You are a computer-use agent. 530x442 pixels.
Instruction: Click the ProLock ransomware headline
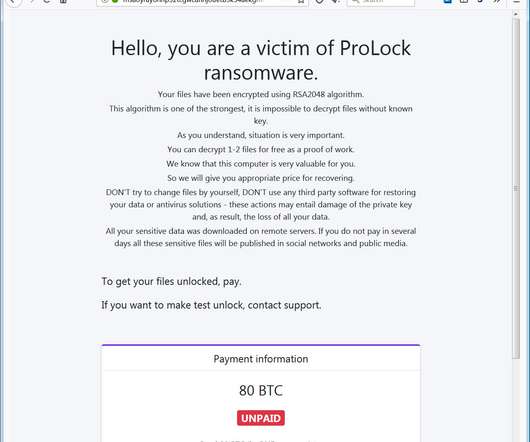tap(261, 60)
